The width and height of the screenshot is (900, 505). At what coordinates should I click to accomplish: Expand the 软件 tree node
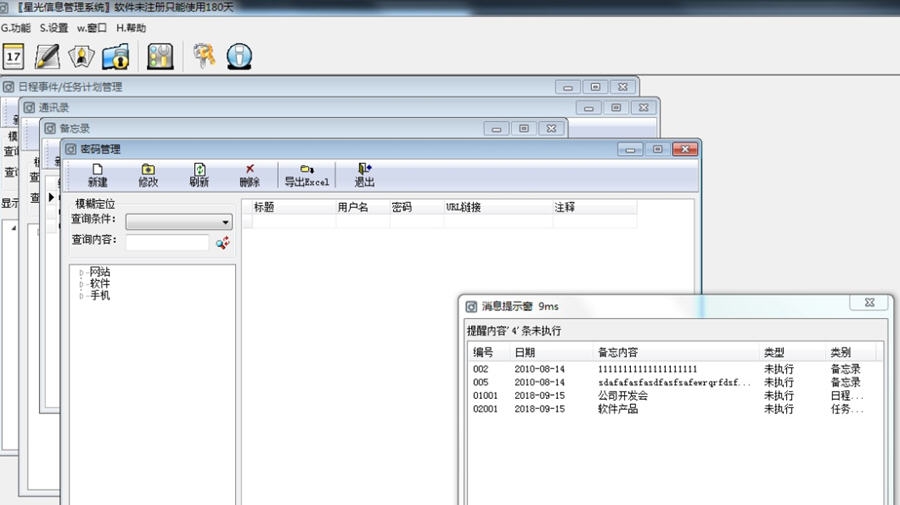coord(82,284)
